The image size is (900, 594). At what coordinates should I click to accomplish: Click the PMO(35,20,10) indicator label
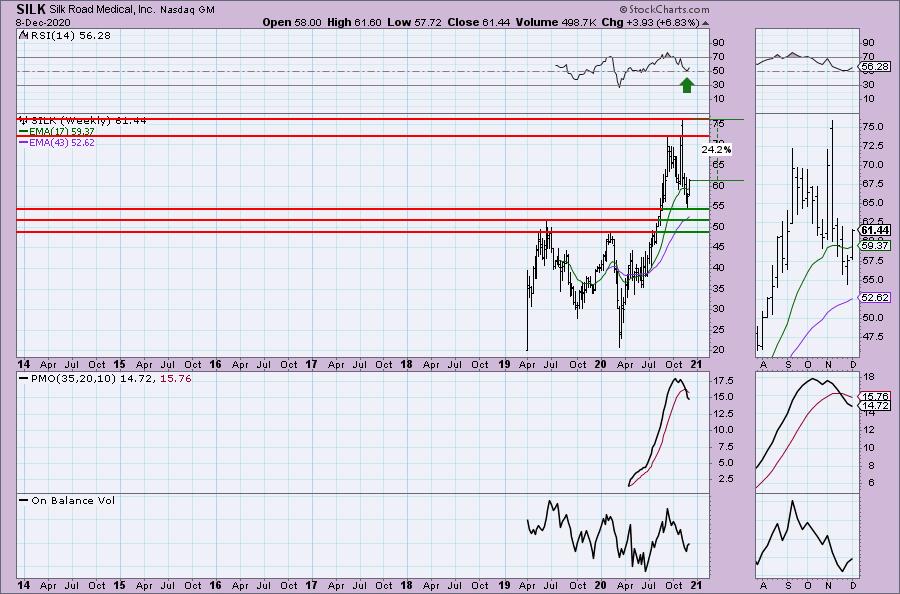click(x=73, y=379)
